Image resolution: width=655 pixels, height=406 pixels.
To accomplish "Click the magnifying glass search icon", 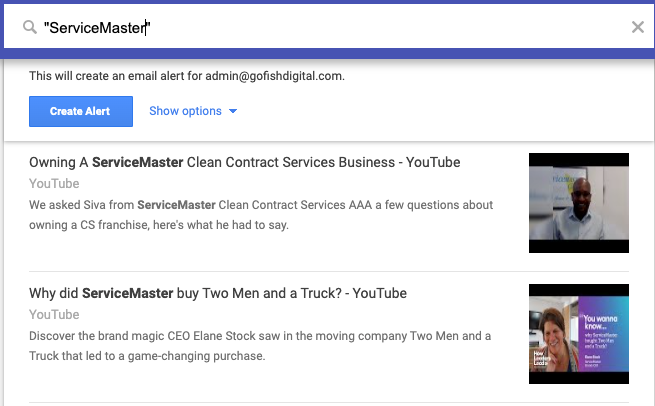I will [29, 27].
